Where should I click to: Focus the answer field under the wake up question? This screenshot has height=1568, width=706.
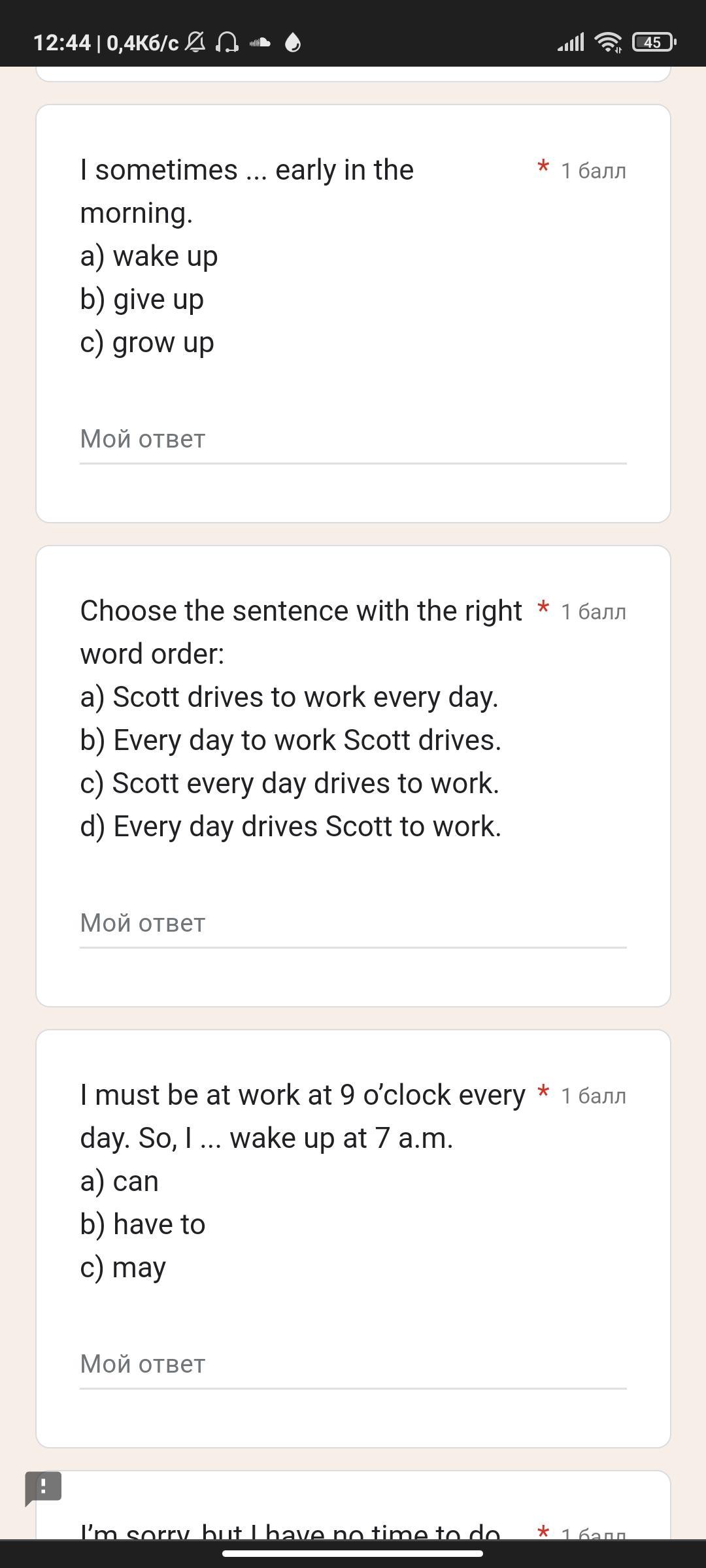point(353,440)
